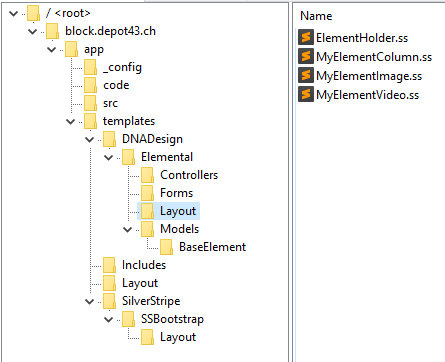Viewport: 445px width, 362px height.
Task: Select the _config tree label
Action: pos(122,67)
